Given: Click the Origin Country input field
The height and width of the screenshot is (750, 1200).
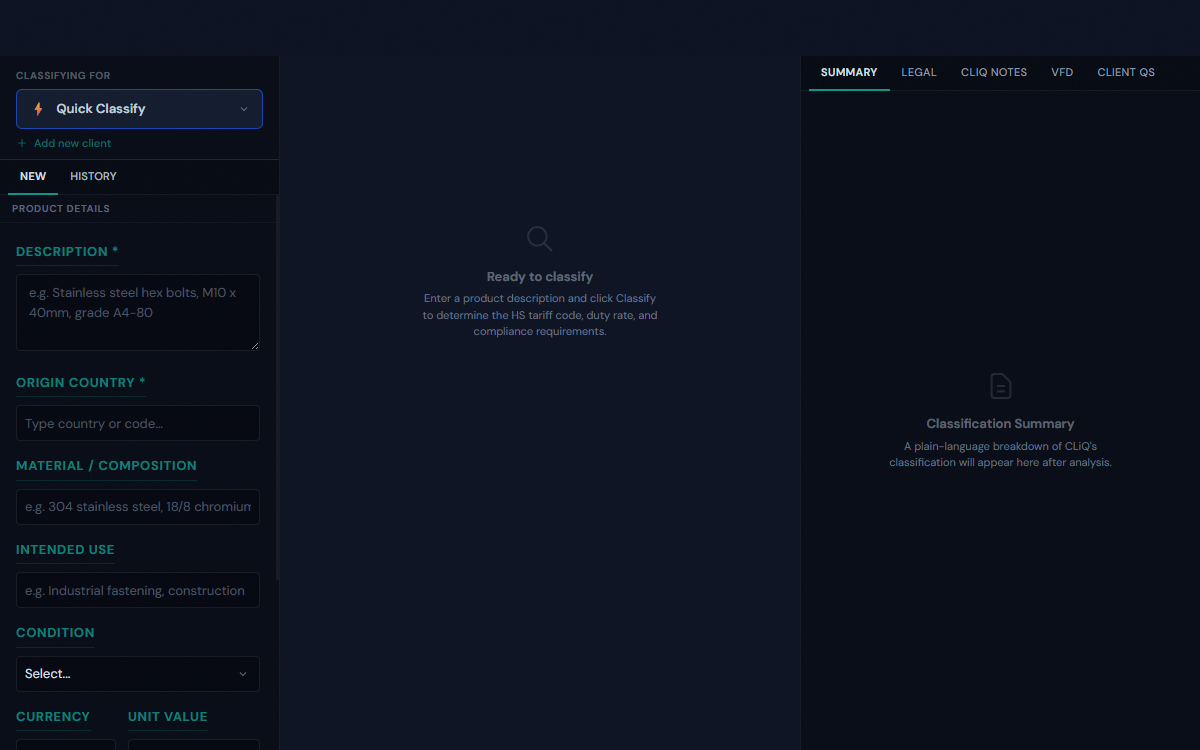Looking at the screenshot, I should coord(138,423).
